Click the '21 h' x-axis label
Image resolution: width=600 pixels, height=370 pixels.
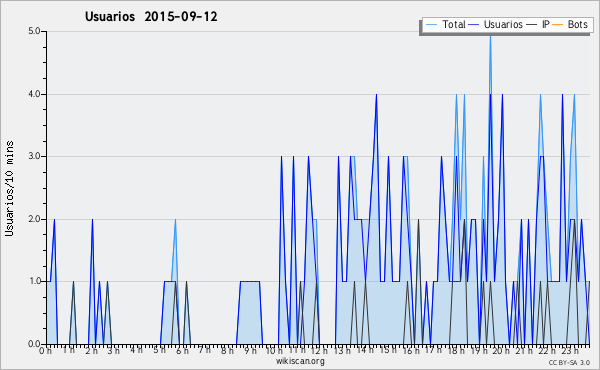tap(524, 351)
